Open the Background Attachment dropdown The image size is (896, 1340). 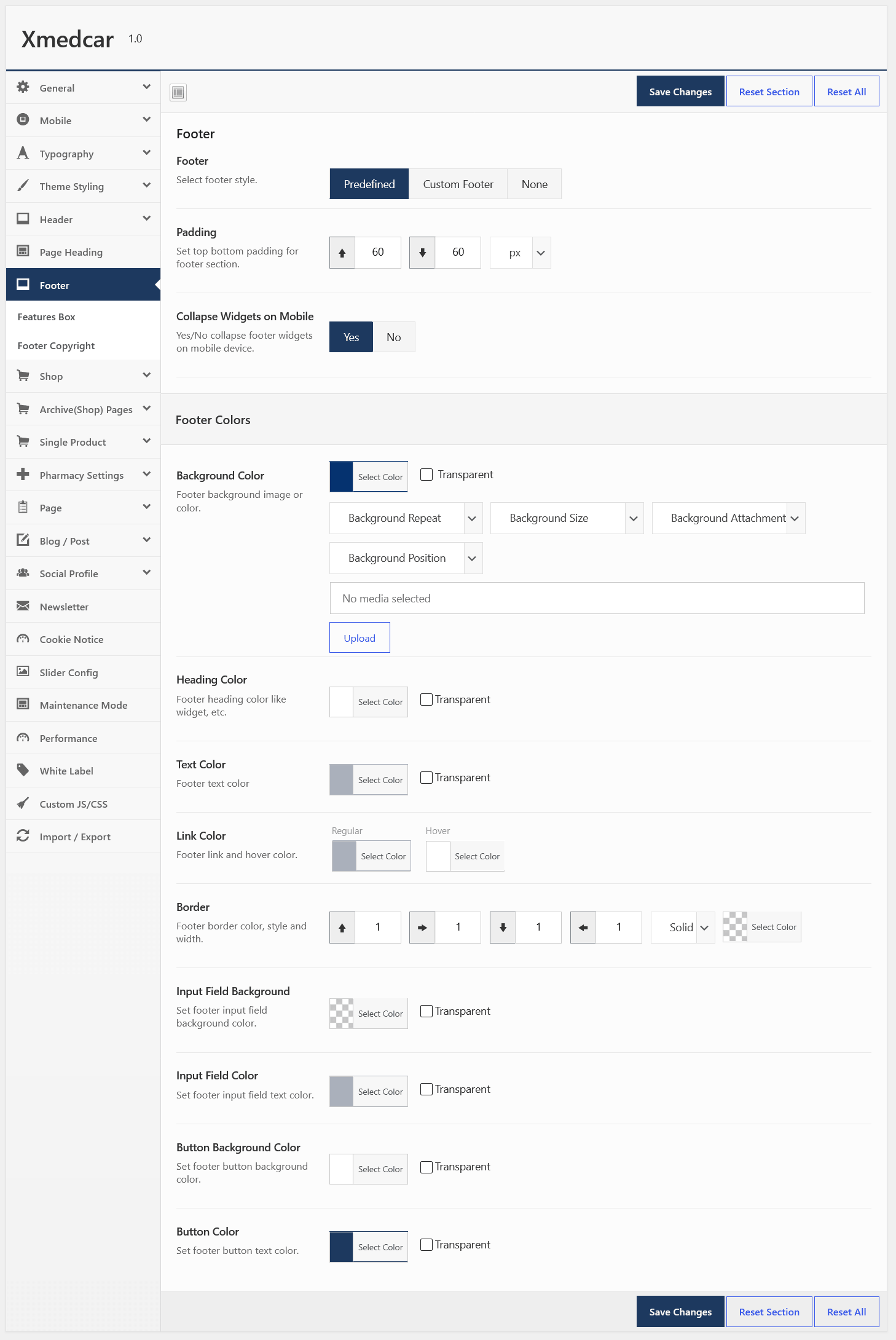pyautogui.click(x=729, y=518)
